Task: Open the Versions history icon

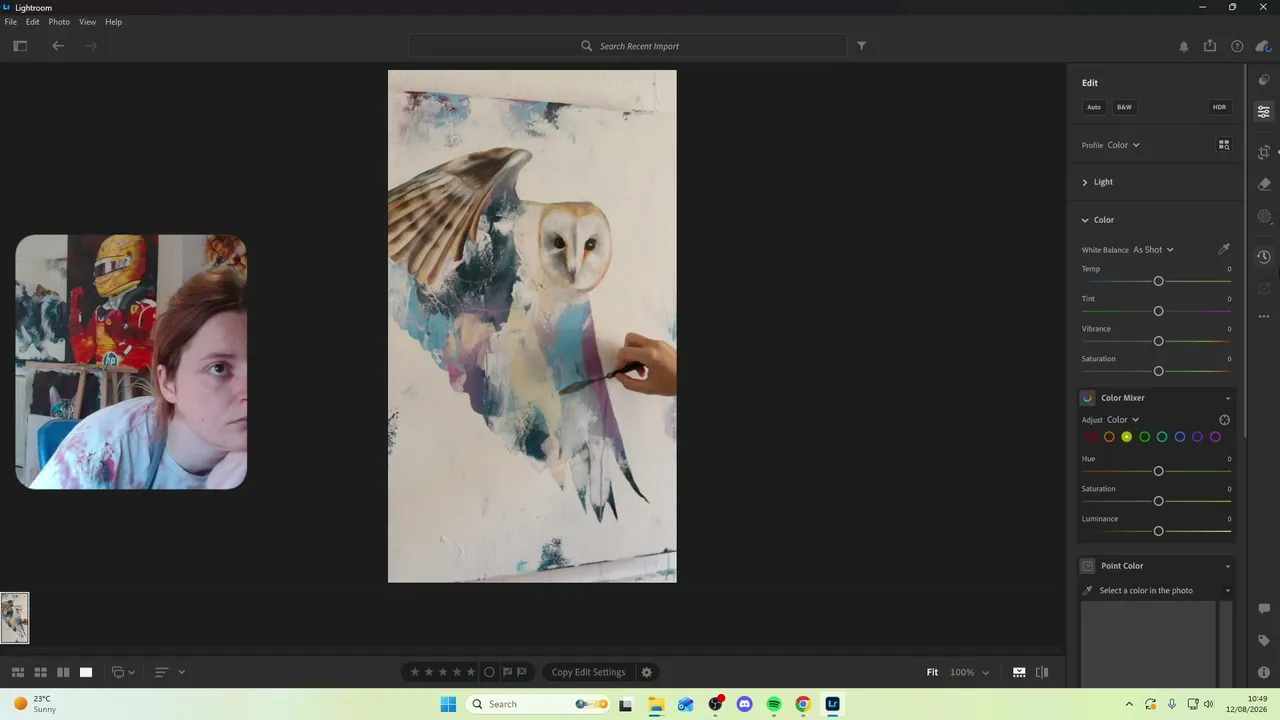Action: point(1264,257)
